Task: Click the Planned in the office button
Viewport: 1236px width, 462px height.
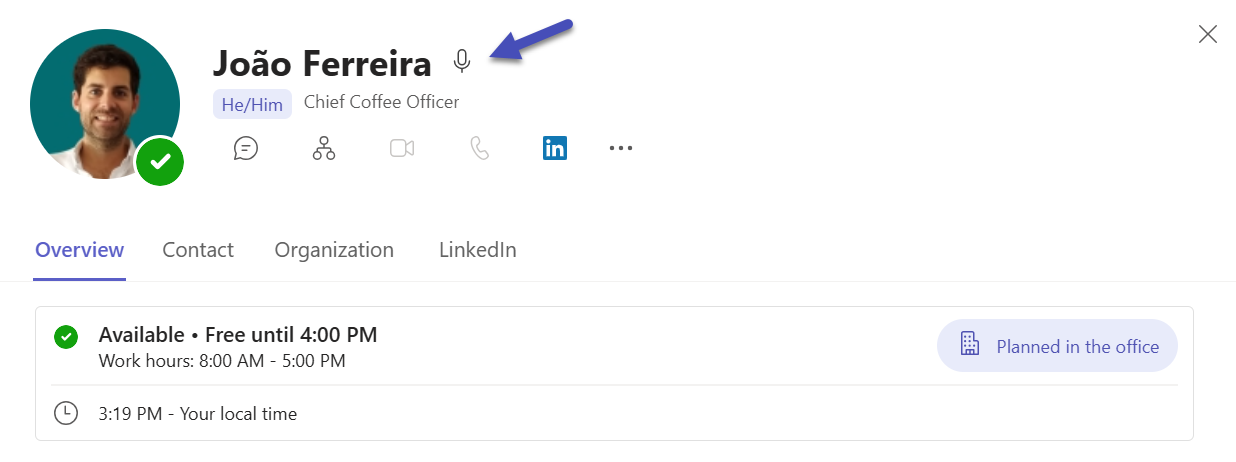Action: [x=1057, y=346]
